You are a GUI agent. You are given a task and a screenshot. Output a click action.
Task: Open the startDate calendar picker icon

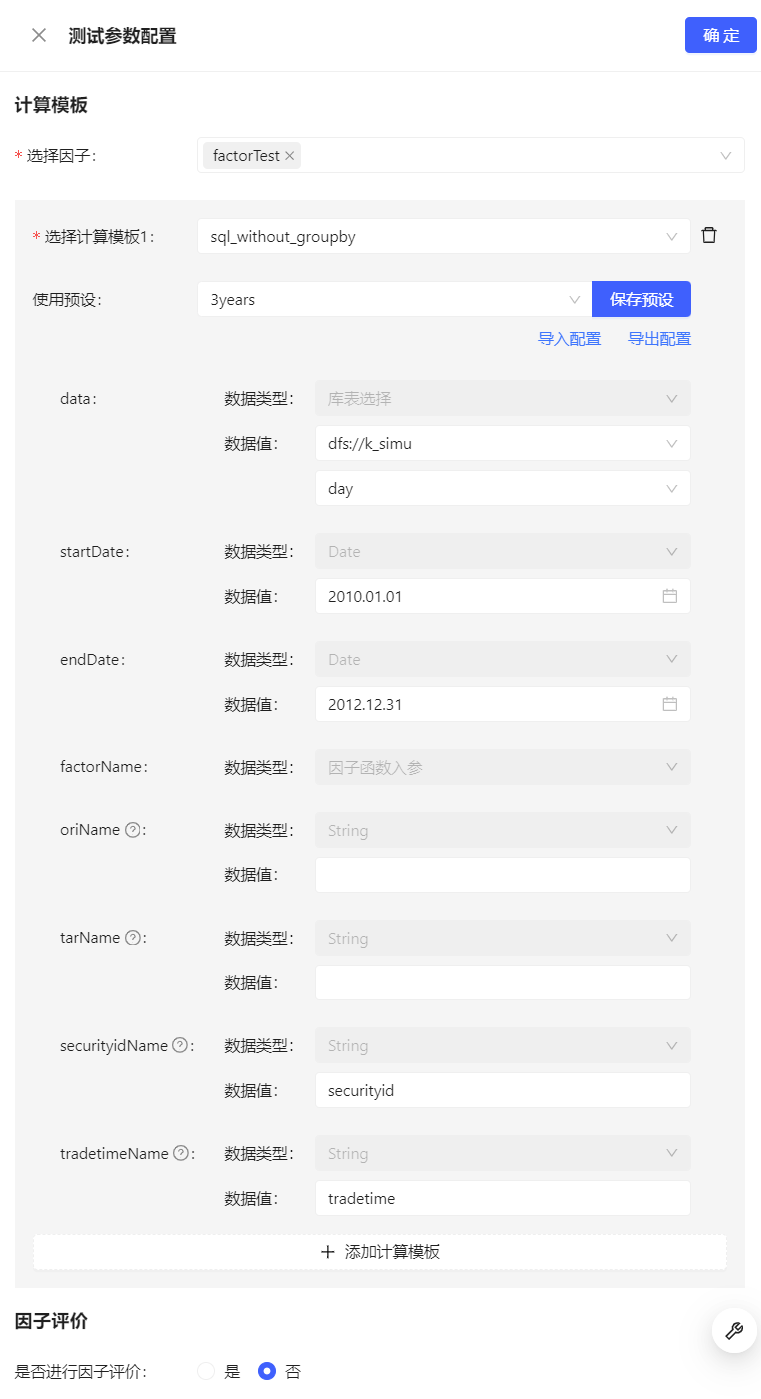670,596
